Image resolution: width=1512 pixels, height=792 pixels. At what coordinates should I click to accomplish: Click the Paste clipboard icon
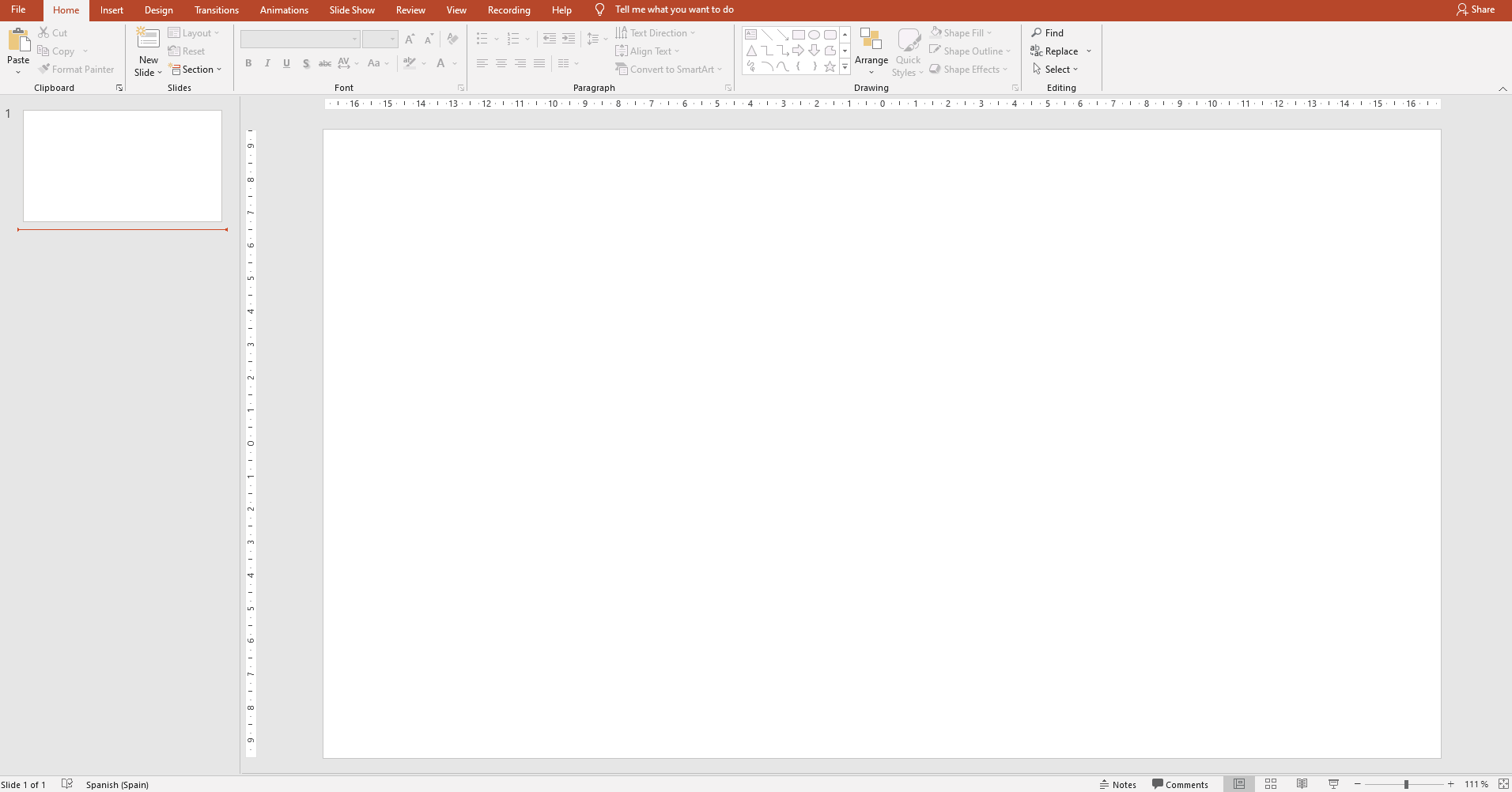tap(18, 40)
